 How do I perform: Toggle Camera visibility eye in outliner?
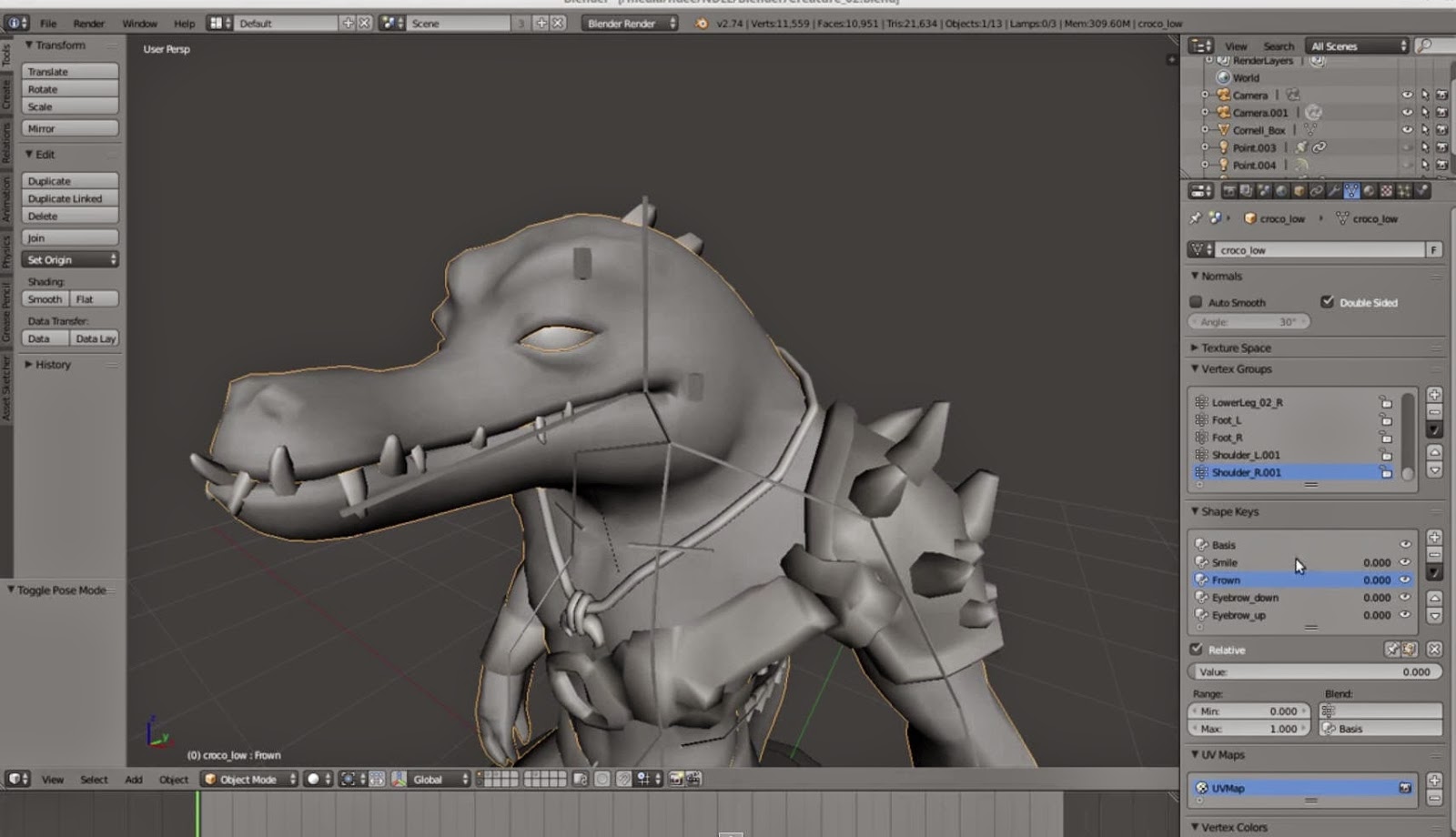[1407, 95]
